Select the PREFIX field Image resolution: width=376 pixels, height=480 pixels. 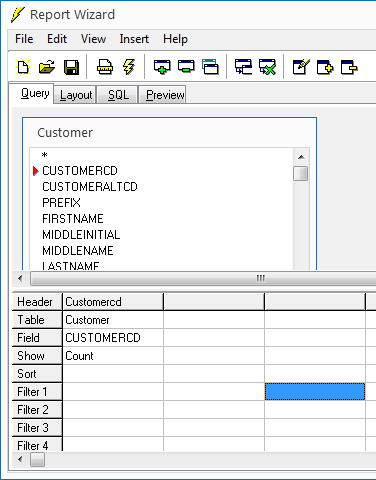[x=61, y=203]
